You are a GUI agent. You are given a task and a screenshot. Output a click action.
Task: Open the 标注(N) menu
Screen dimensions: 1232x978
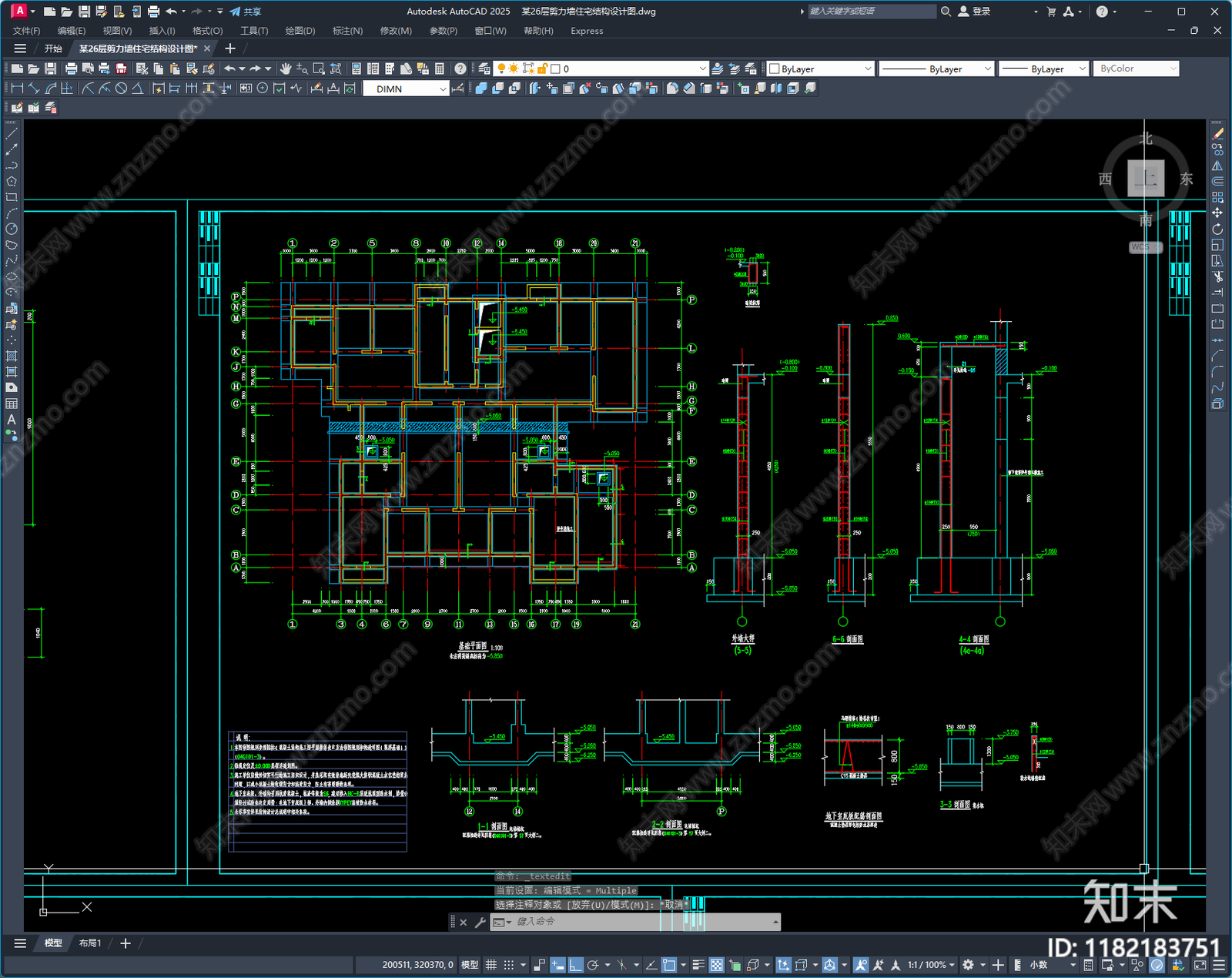click(x=347, y=31)
